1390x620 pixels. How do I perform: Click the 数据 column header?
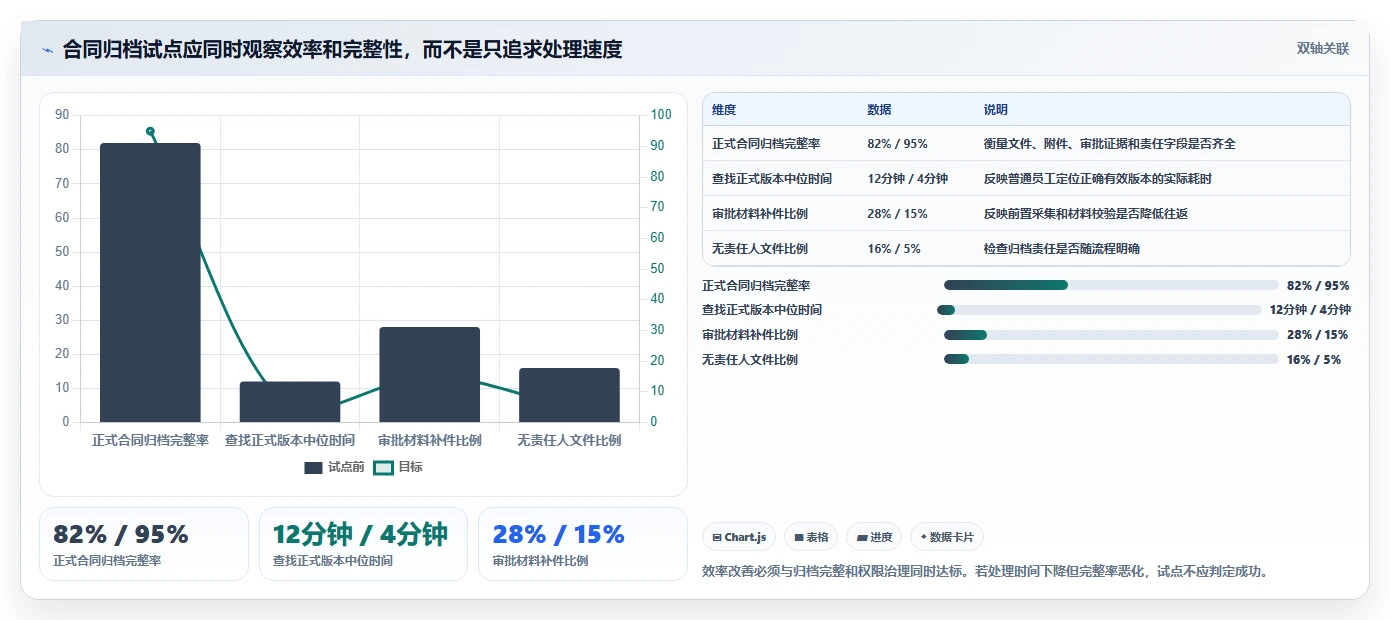tap(879, 110)
